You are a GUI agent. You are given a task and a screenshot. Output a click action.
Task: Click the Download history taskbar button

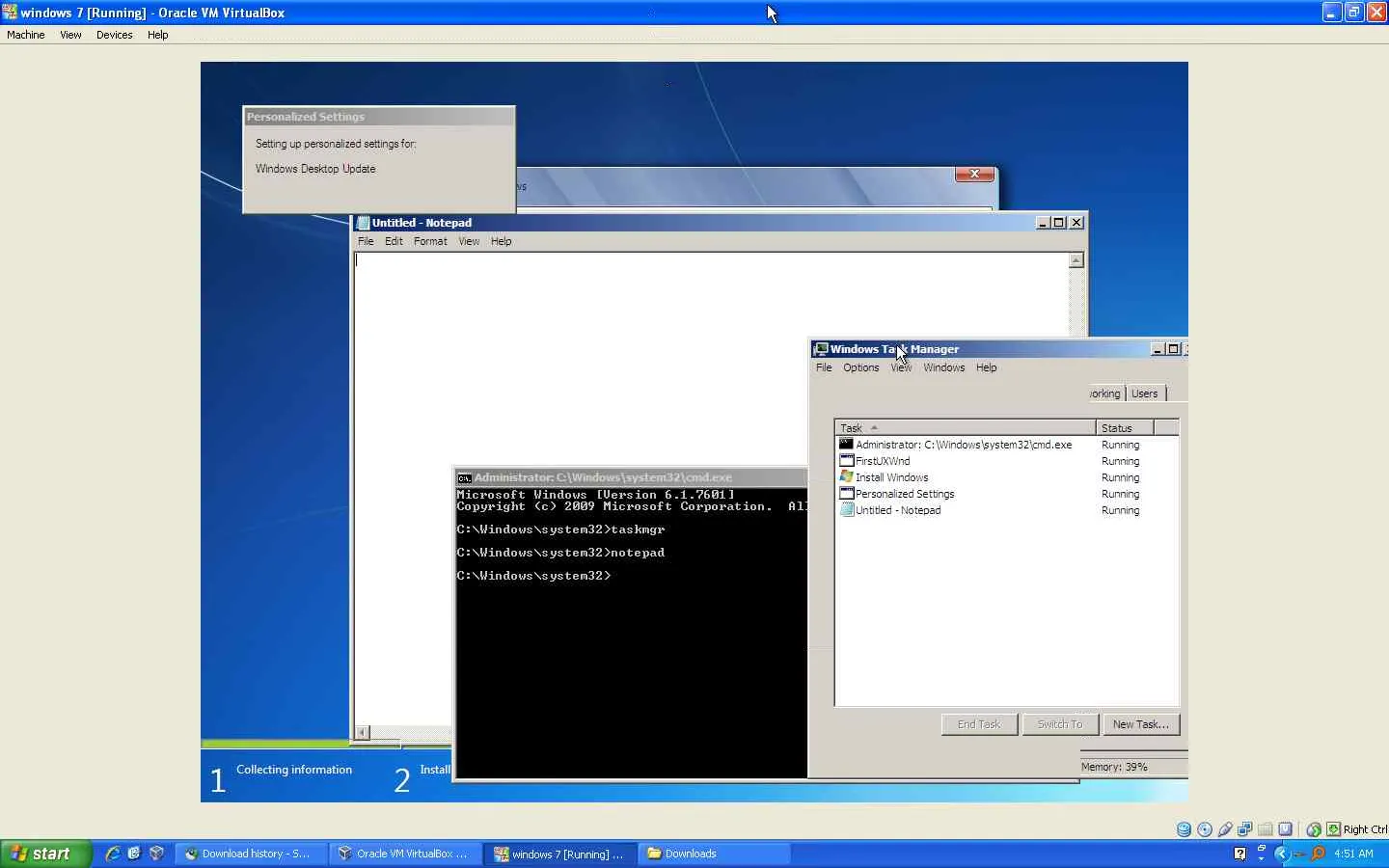(251, 854)
